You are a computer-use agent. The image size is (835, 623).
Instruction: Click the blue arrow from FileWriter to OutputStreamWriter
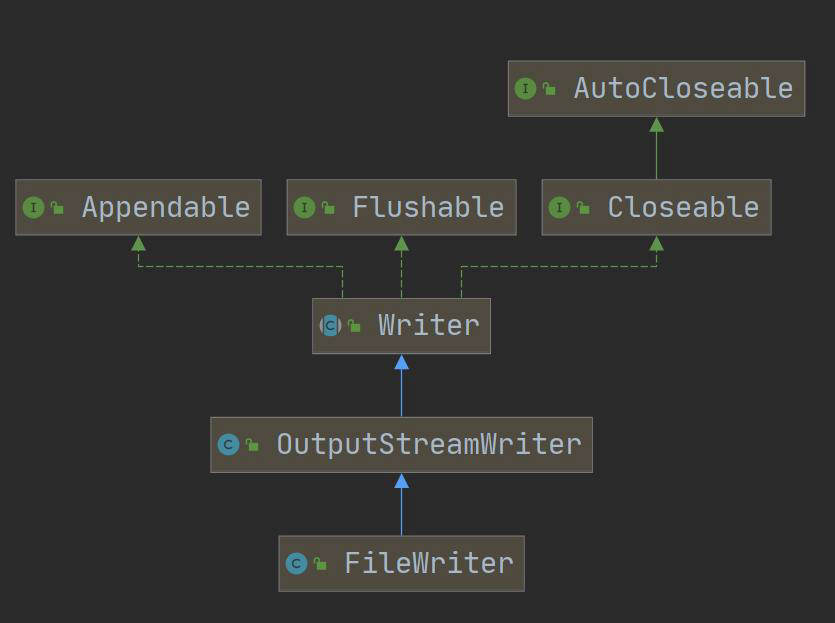(x=402, y=505)
